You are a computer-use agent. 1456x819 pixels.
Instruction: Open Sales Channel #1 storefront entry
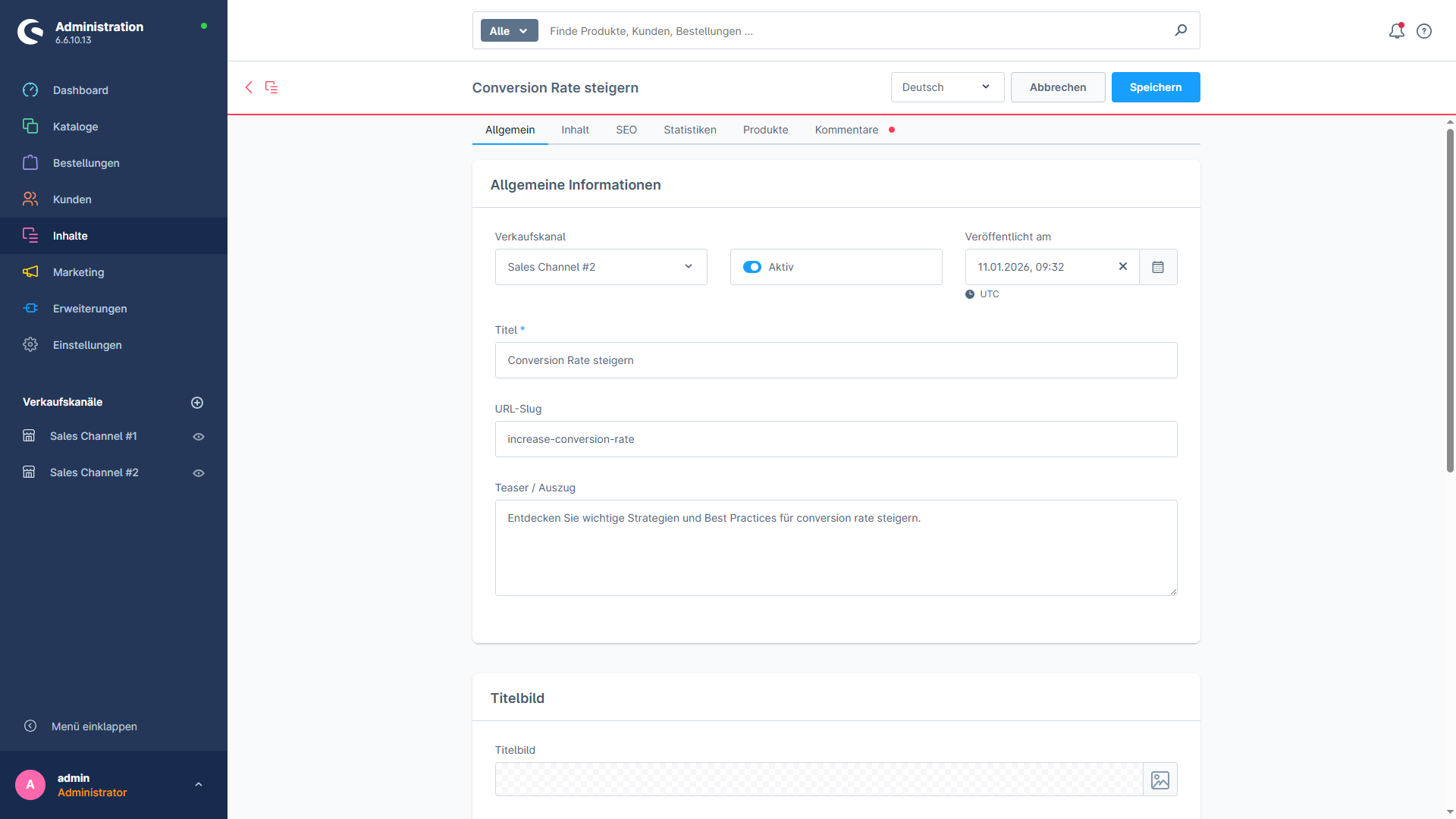point(93,436)
